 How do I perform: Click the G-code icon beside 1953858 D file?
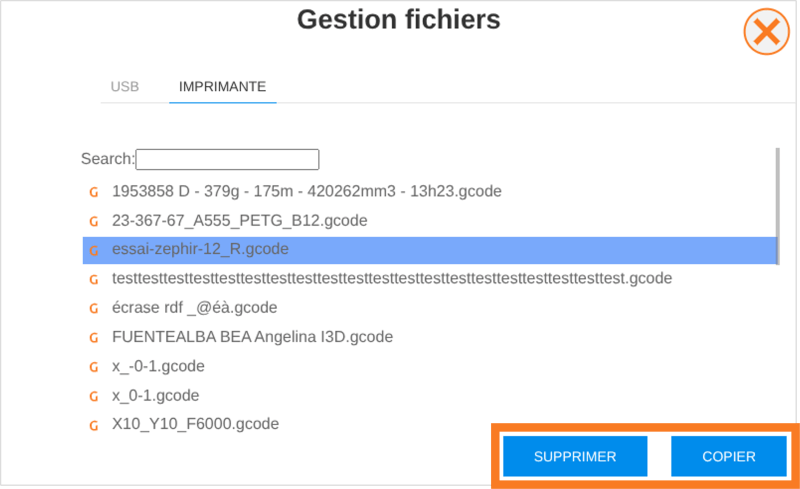pyautogui.click(x=94, y=192)
